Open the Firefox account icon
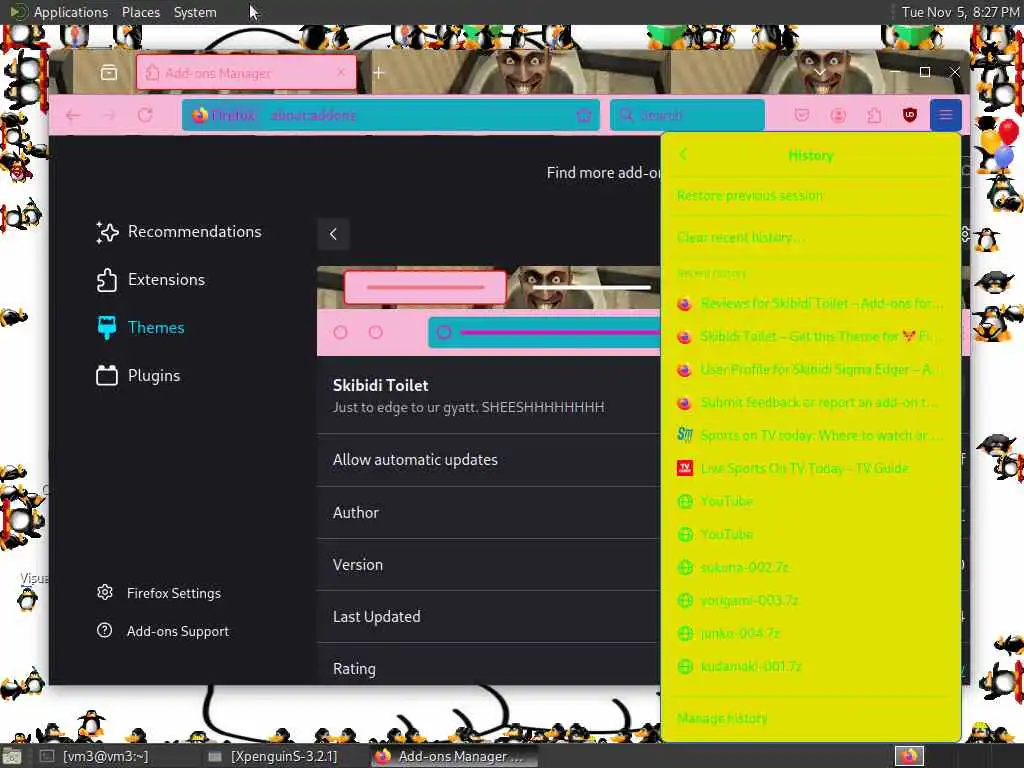The image size is (1024, 768). [838, 116]
